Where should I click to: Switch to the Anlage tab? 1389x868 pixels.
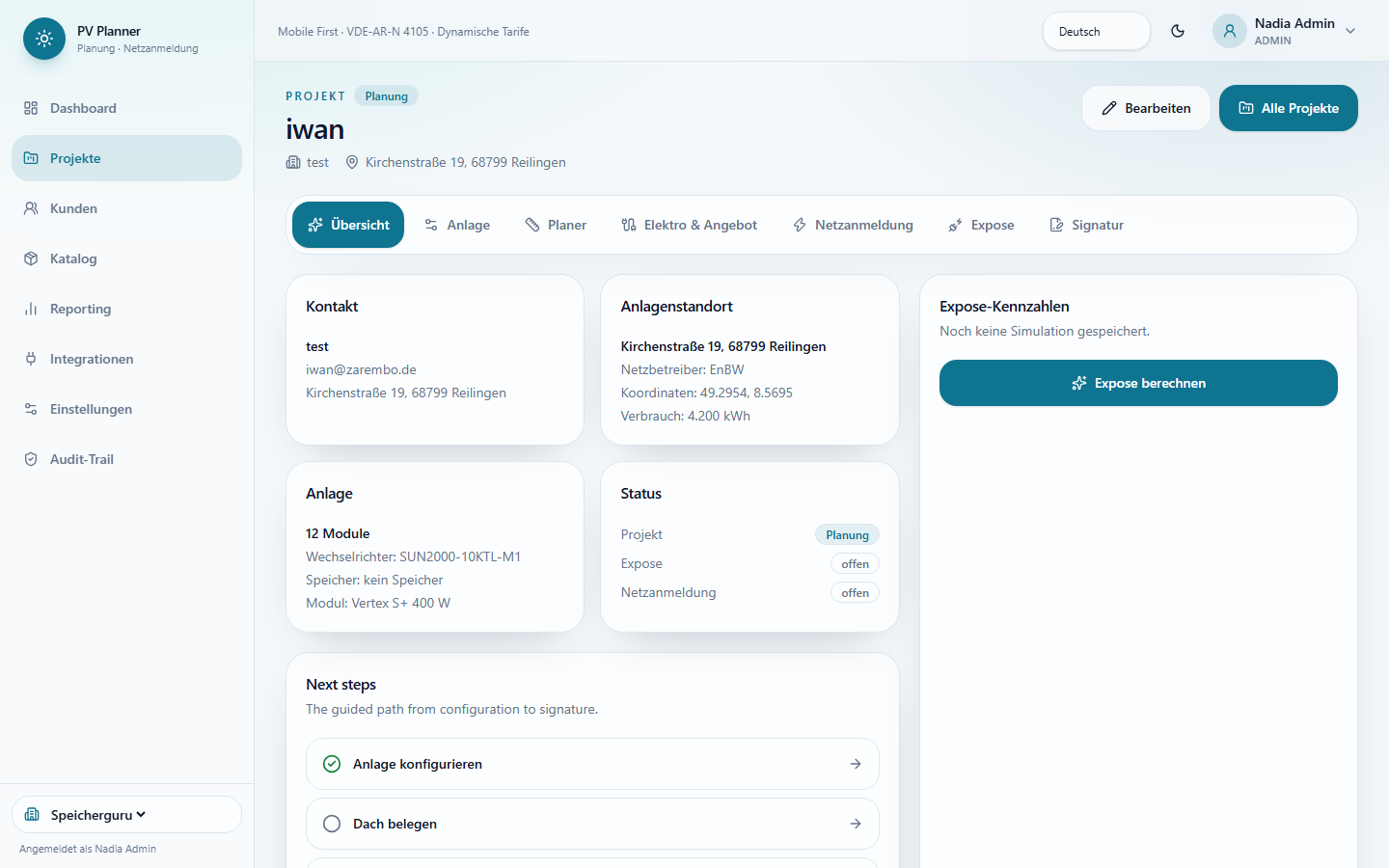(x=457, y=225)
